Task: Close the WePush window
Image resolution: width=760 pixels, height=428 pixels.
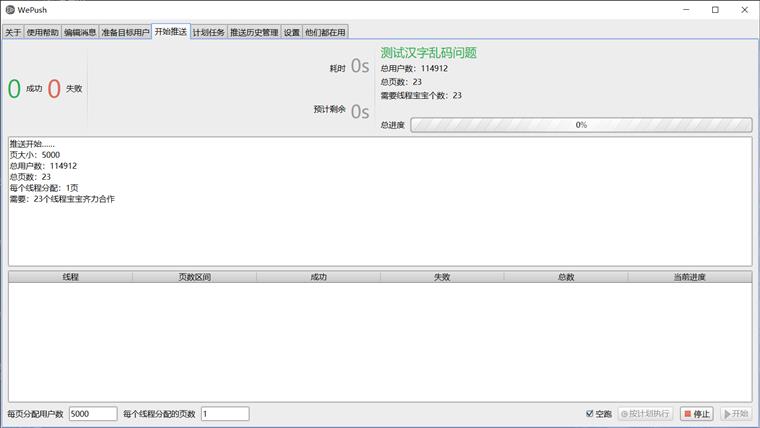Action: tap(744, 10)
